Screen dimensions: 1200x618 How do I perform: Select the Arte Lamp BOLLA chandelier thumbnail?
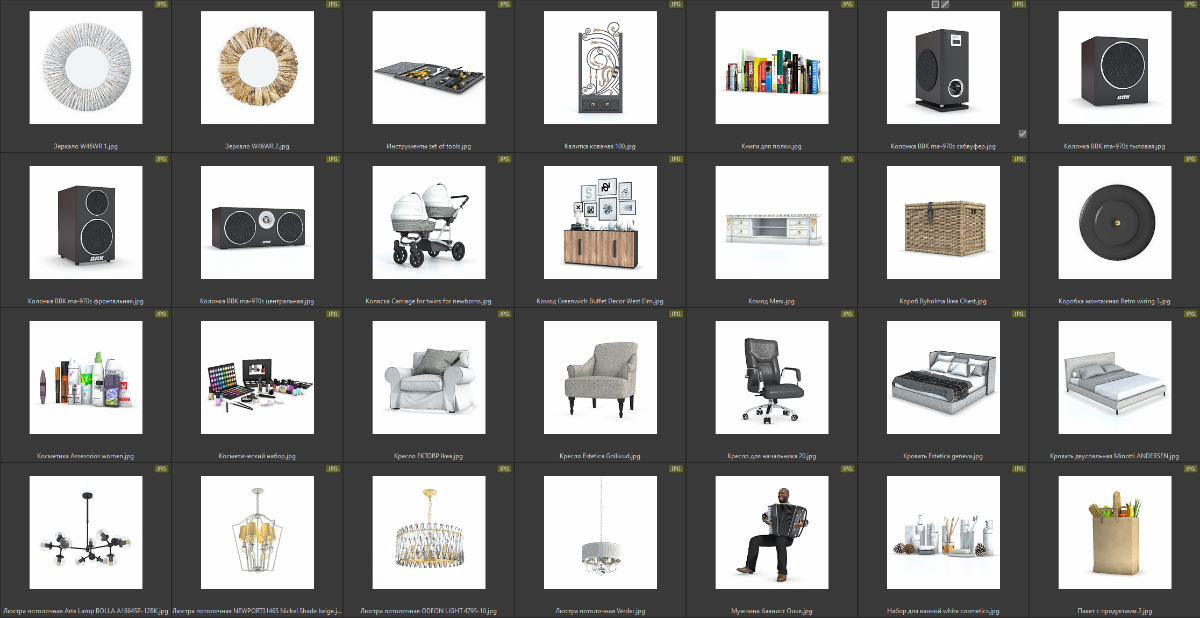86,532
